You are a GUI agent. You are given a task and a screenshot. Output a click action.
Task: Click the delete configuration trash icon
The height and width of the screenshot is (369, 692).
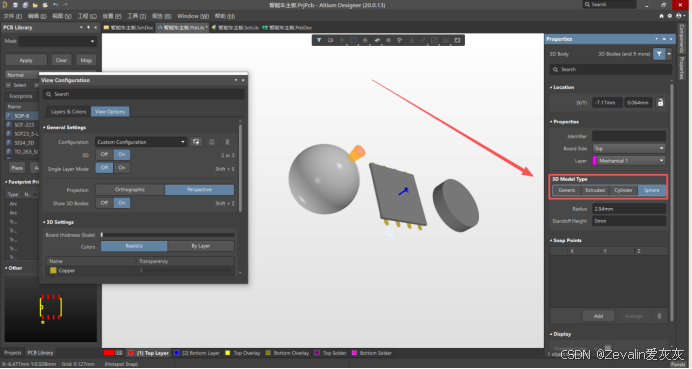(227, 142)
